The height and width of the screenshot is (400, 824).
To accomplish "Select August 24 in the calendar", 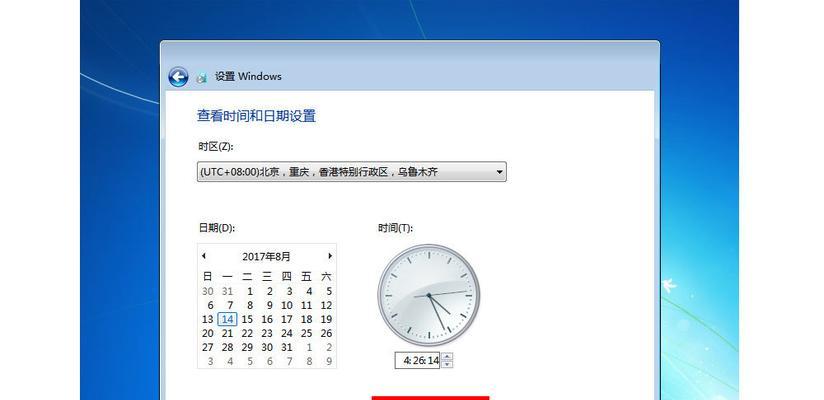I will click(286, 333).
